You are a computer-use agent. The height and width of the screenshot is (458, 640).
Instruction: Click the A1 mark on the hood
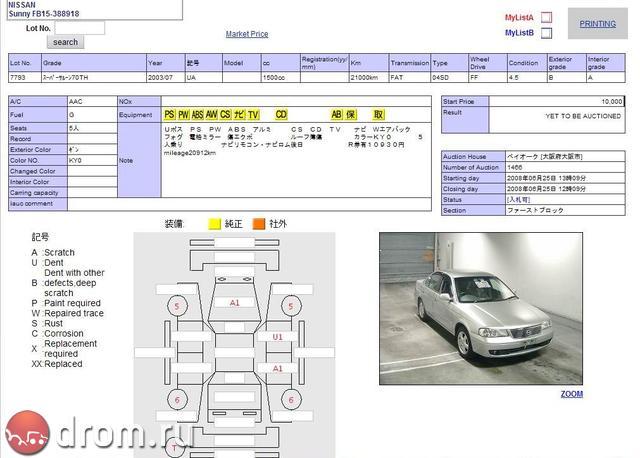(235, 303)
